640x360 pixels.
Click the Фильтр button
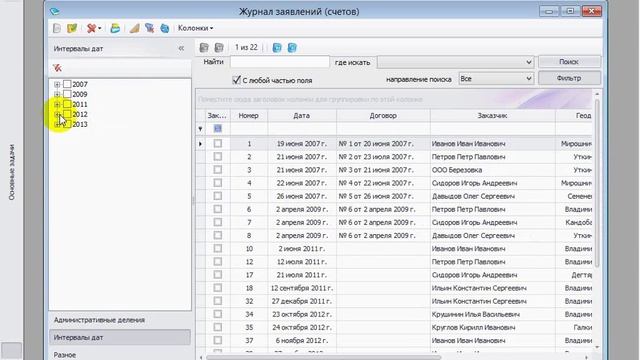[569, 78]
